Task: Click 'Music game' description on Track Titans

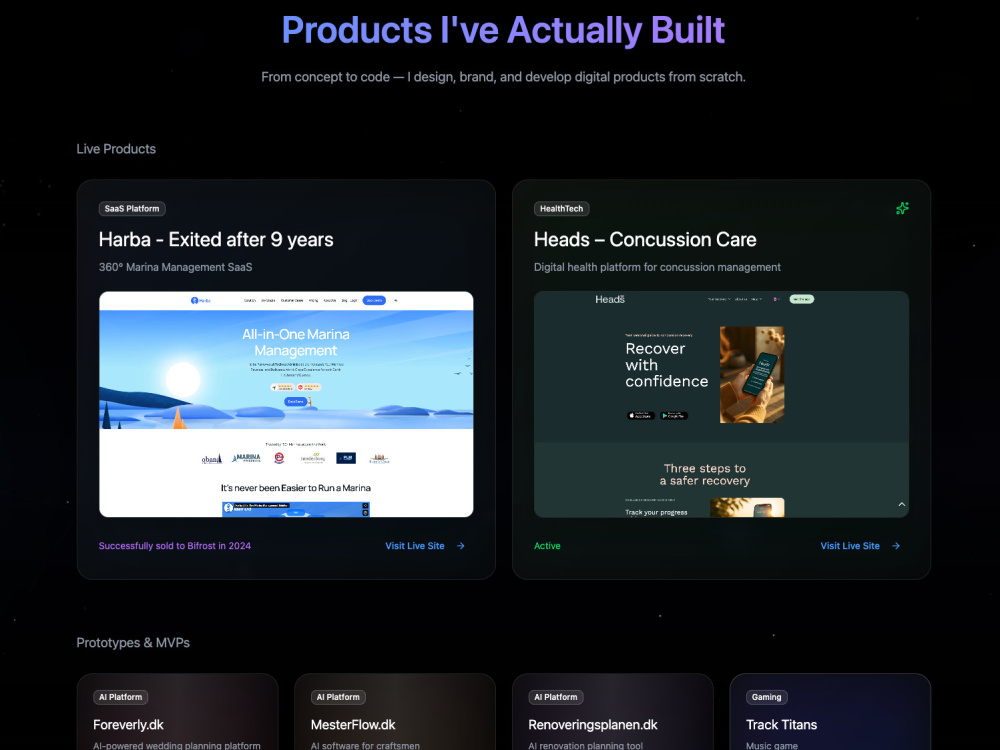Action: pos(772,745)
